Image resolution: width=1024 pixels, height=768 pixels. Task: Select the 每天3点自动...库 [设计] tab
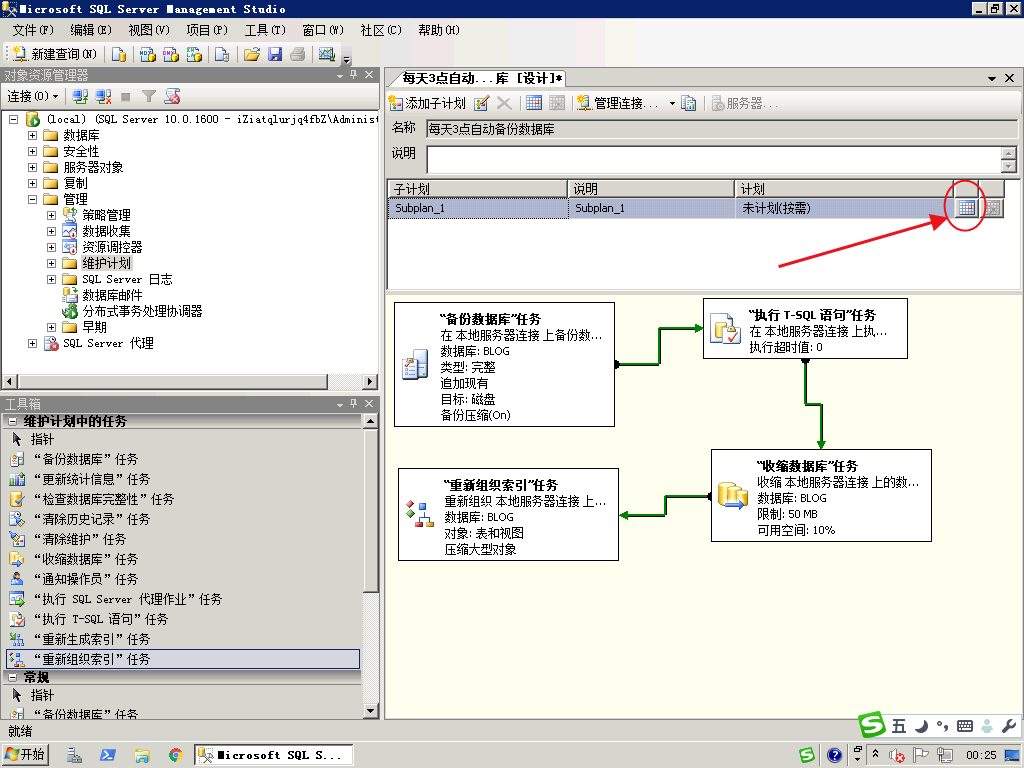coord(481,78)
